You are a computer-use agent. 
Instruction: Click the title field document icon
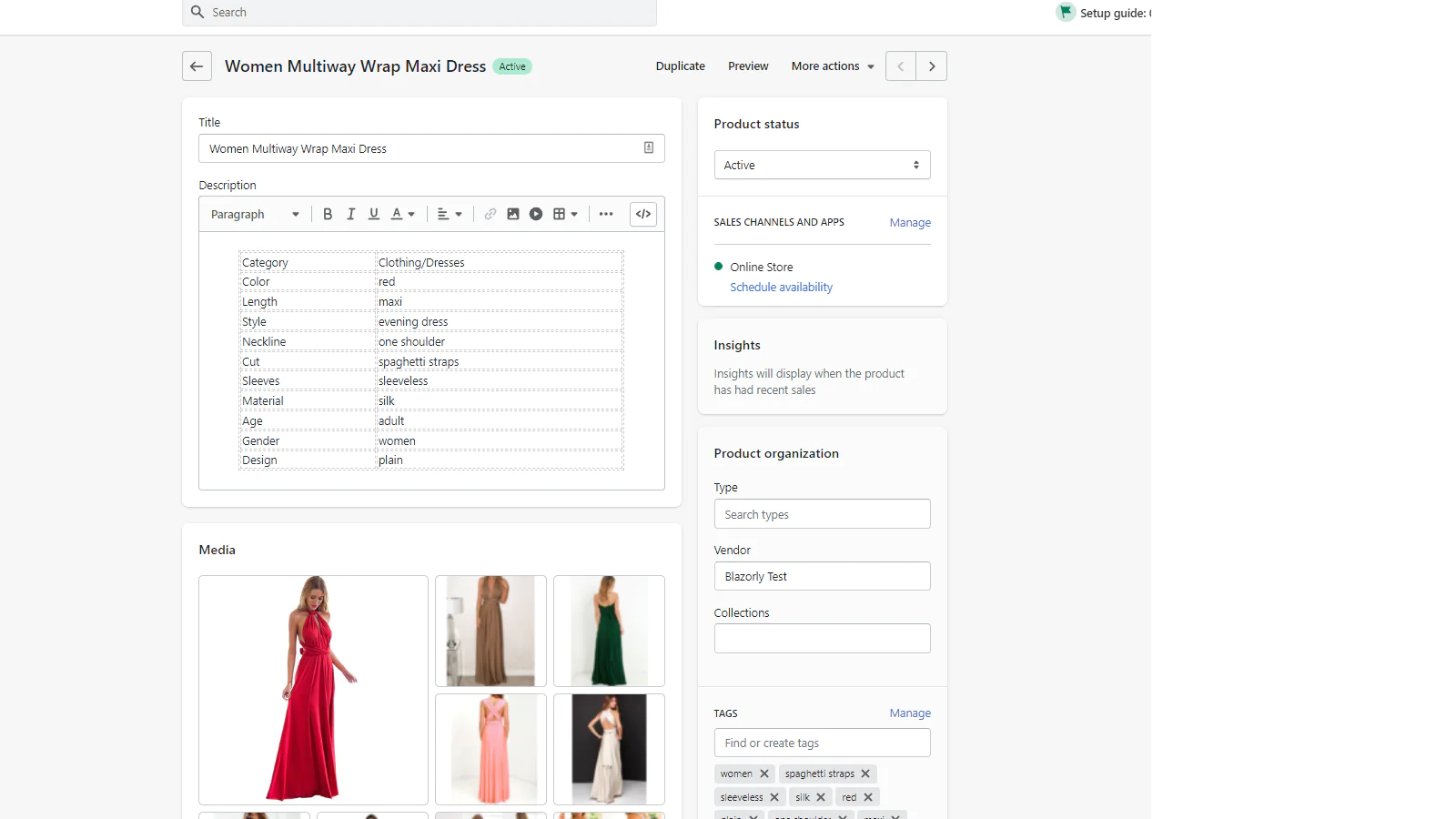coord(649,147)
